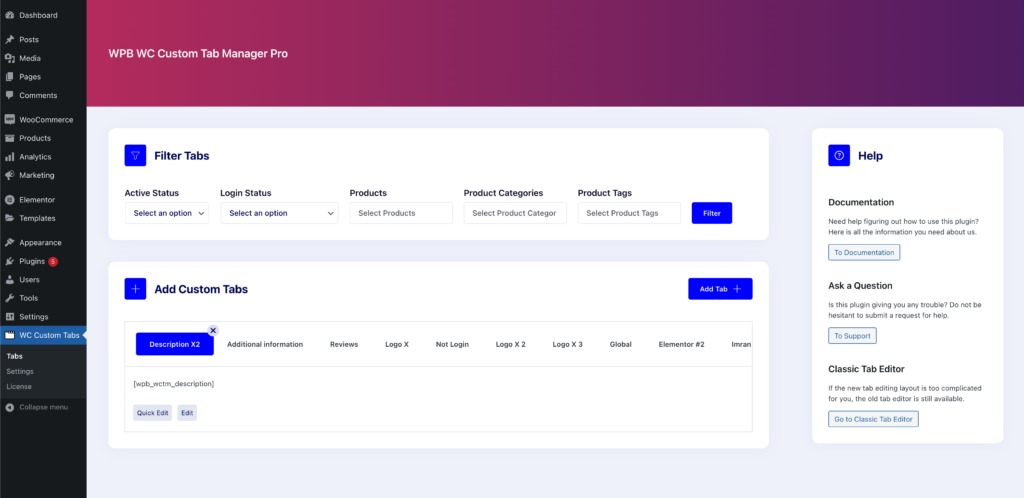Select the Elementor #2 tab
The height and width of the screenshot is (498, 1024).
tap(681, 344)
